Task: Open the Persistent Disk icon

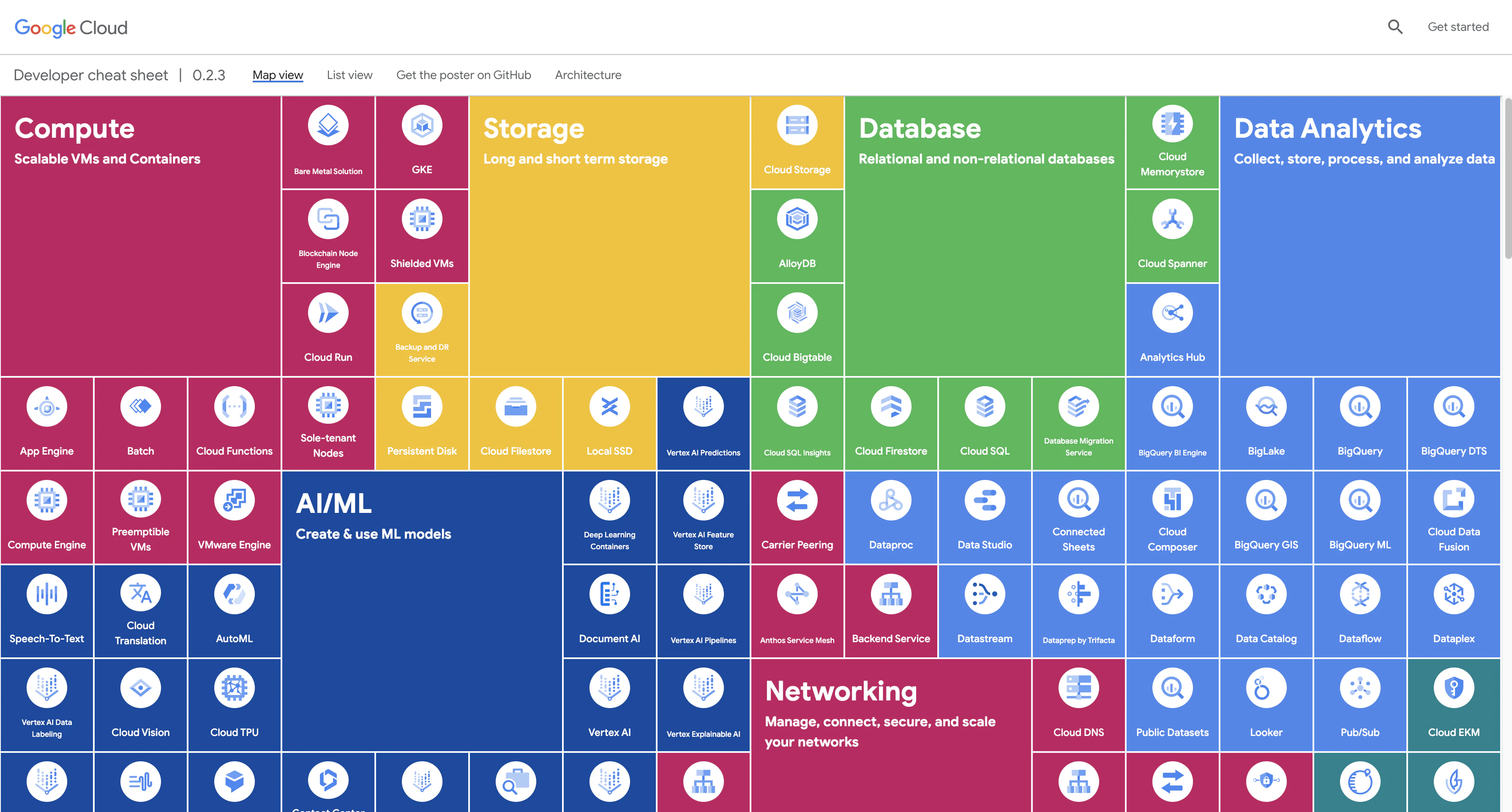Action: (x=422, y=406)
